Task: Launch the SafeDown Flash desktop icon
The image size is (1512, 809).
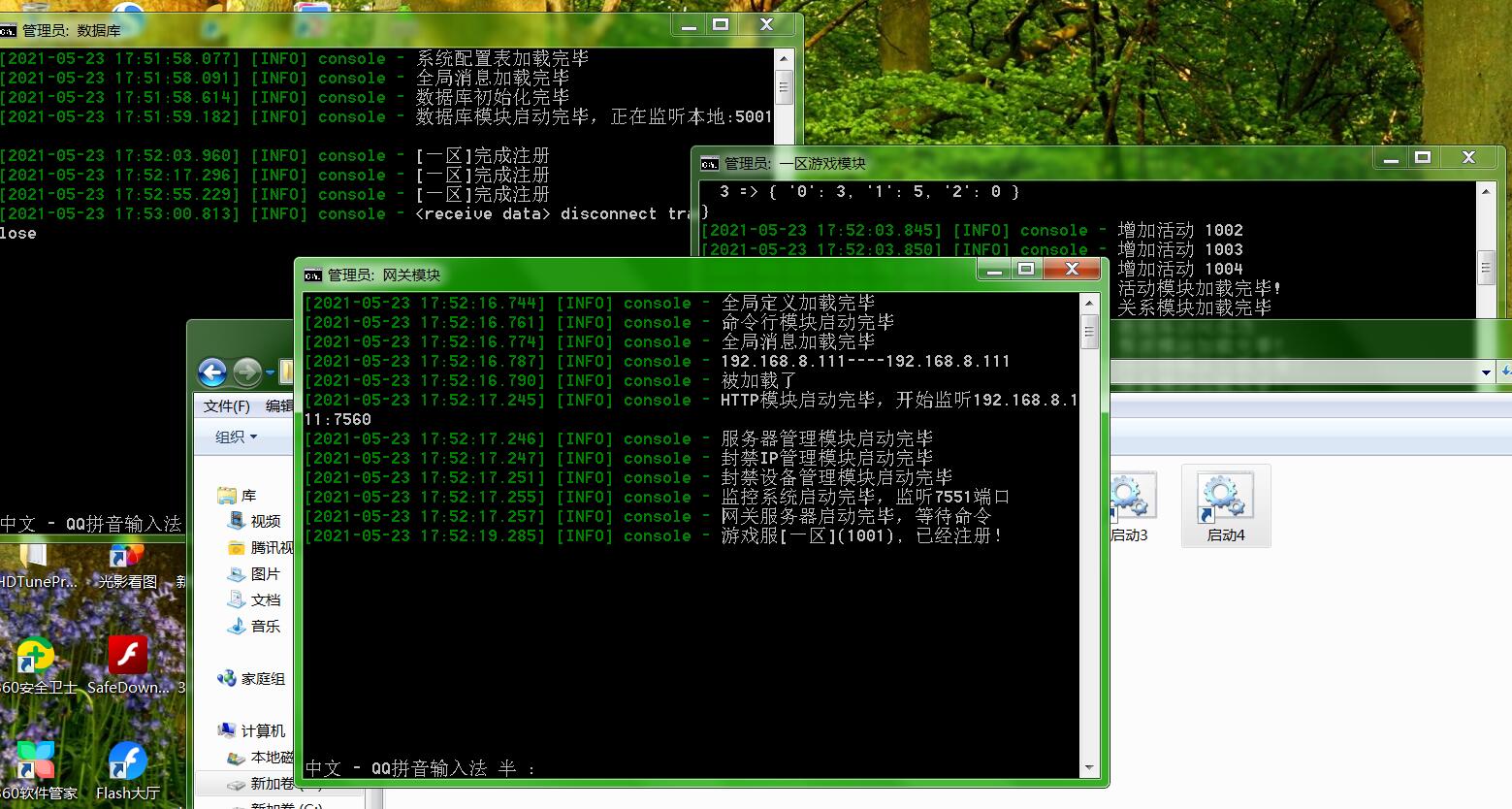Action: pos(127,665)
